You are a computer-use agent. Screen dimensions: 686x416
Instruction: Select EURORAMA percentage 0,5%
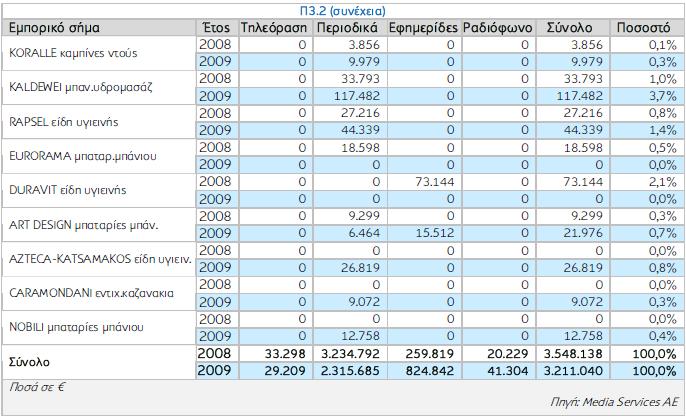coord(663,147)
